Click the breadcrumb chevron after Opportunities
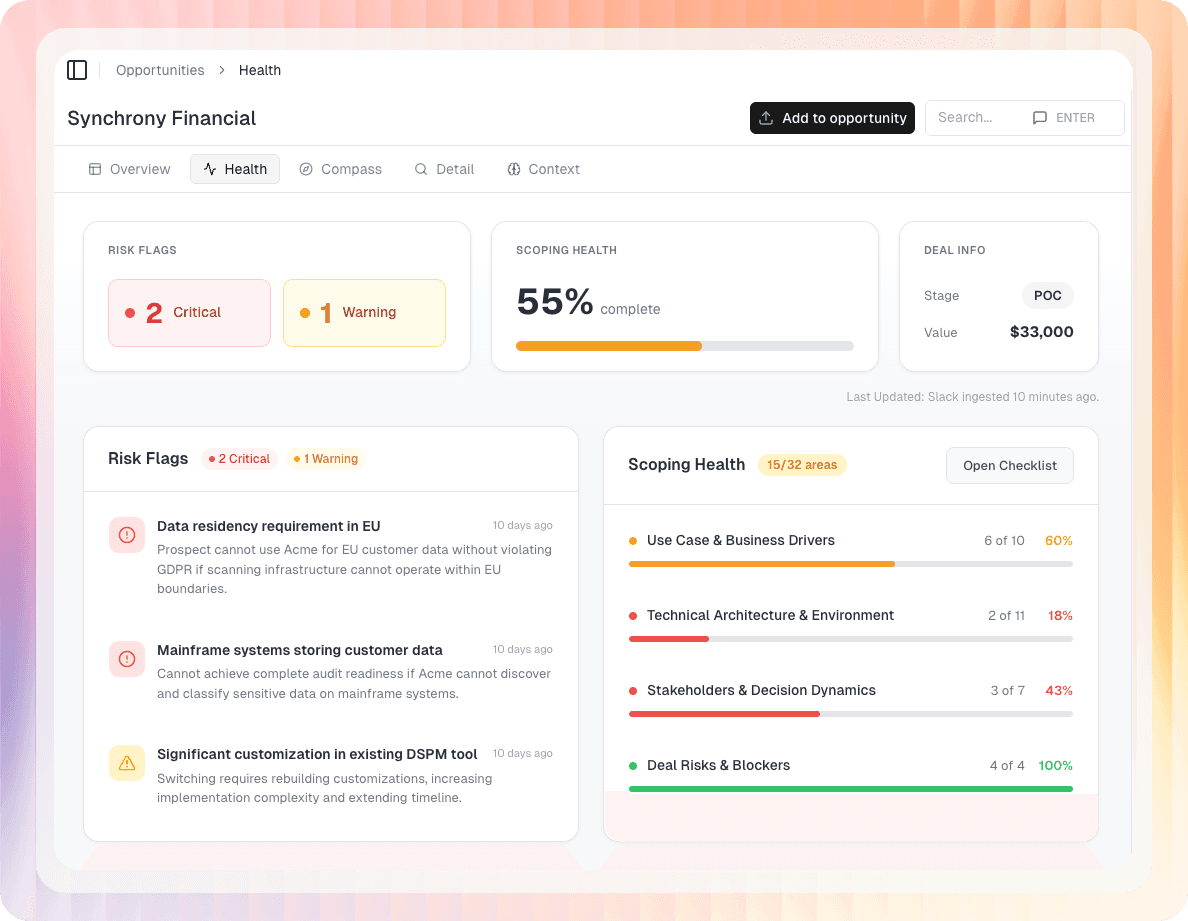Image resolution: width=1188 pixels, height=921 pixels. 222,70
